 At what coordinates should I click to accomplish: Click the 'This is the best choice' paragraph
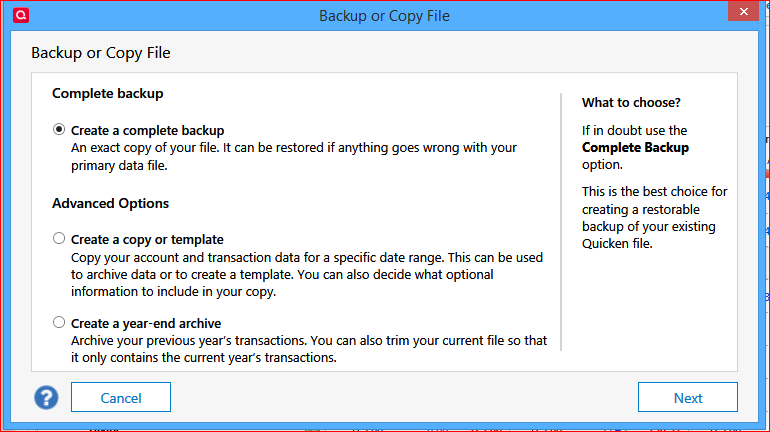coord(655,217)
